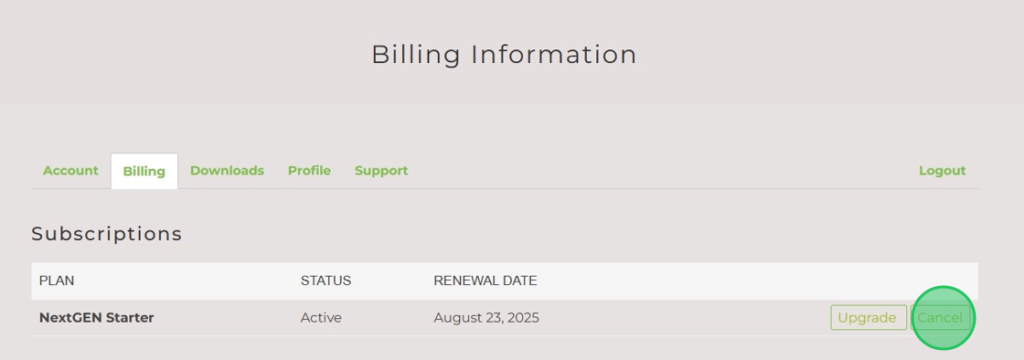This screenshot has height=360, width=1024.
Task: Cancel the NextGEN Starter subscription
Action: tap(940, 318)
